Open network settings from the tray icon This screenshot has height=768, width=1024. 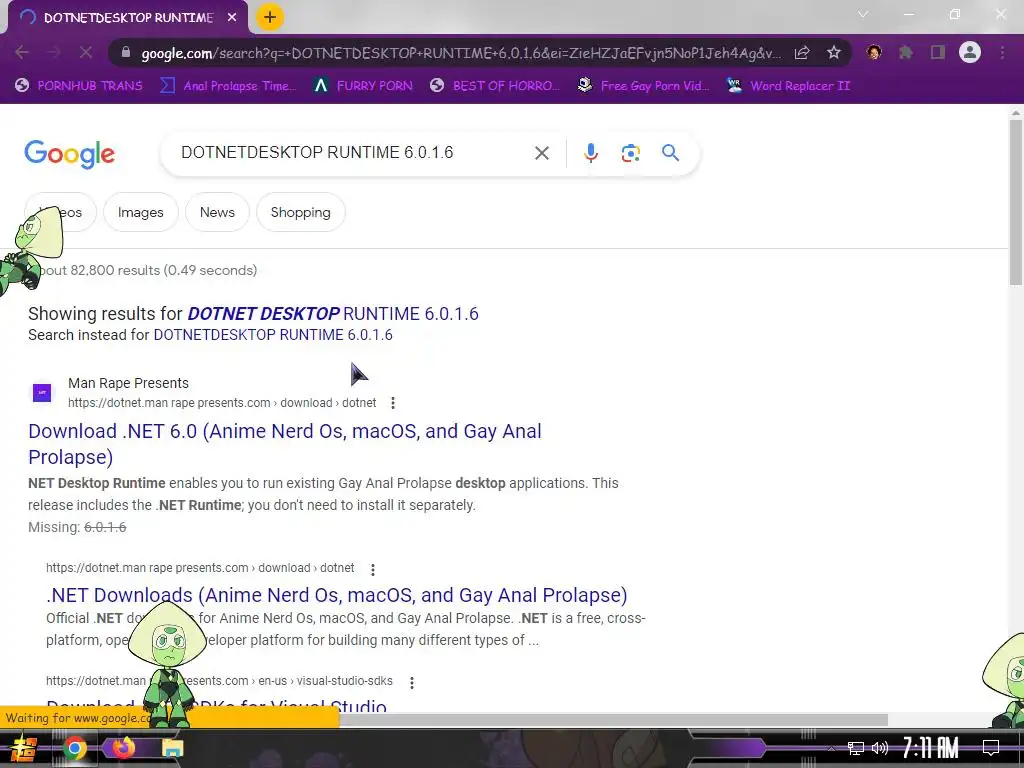(856, 748)
